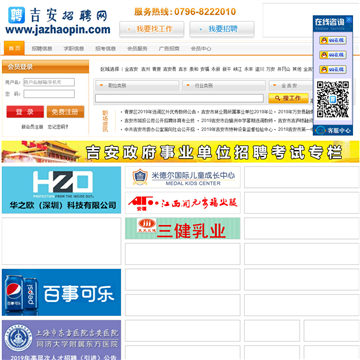
Task: Expand the 行业类别 dropdown
Action: tap(224, 86)
